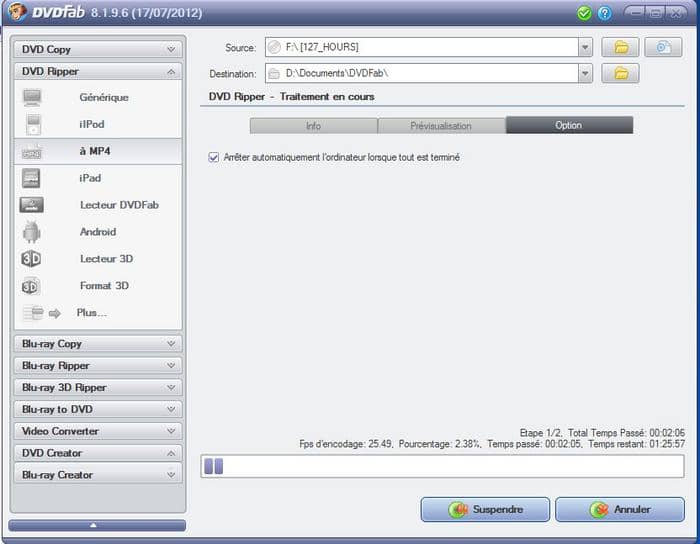Open the Plus... more profiles label
This screenshot has width=700, height=544.
[x=92, y=313]
